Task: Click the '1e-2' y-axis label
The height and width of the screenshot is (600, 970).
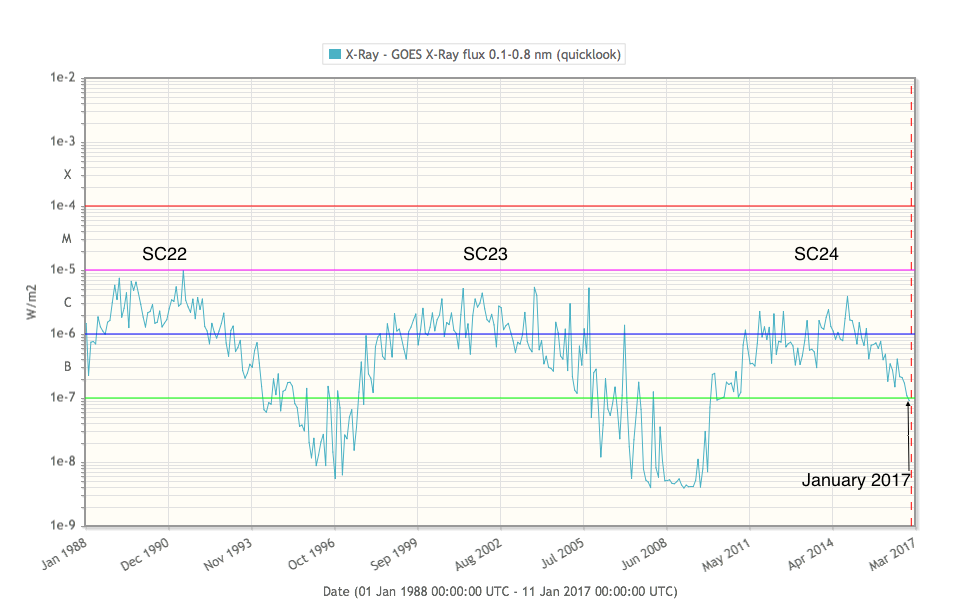Action: click(62, 77)
